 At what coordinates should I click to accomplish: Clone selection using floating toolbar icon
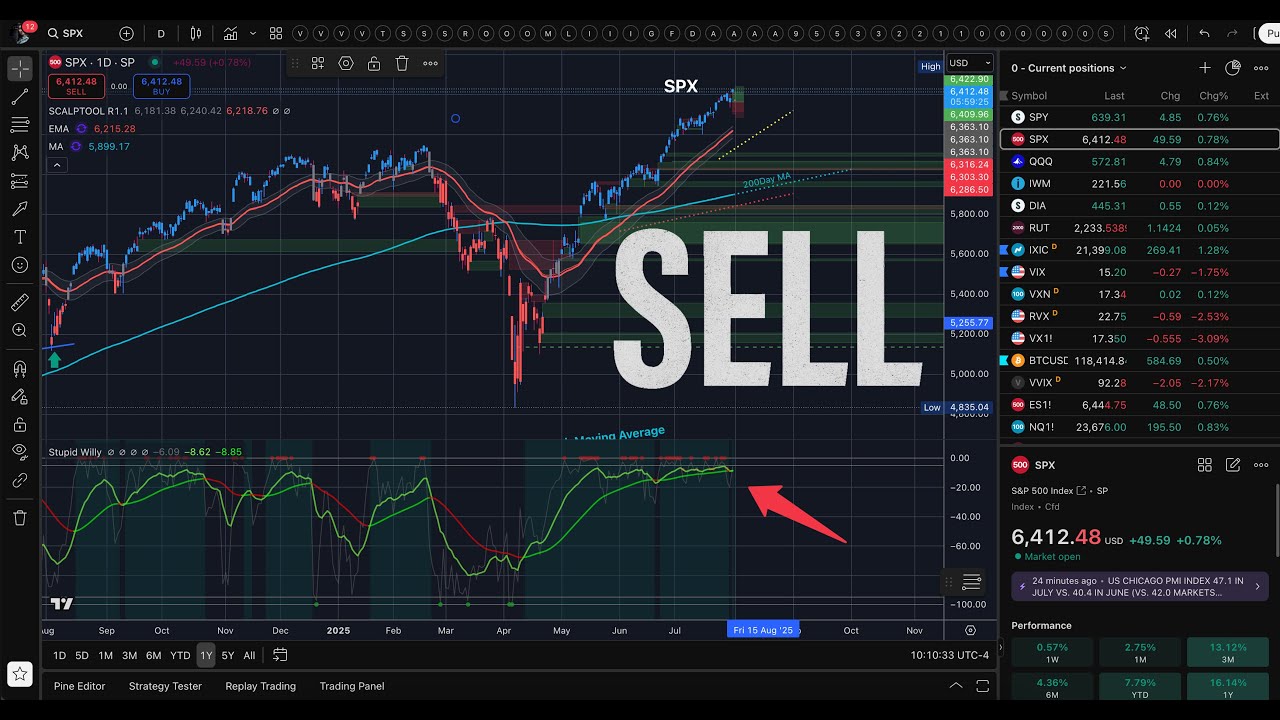pyautogui.click(x=318, y=63)
